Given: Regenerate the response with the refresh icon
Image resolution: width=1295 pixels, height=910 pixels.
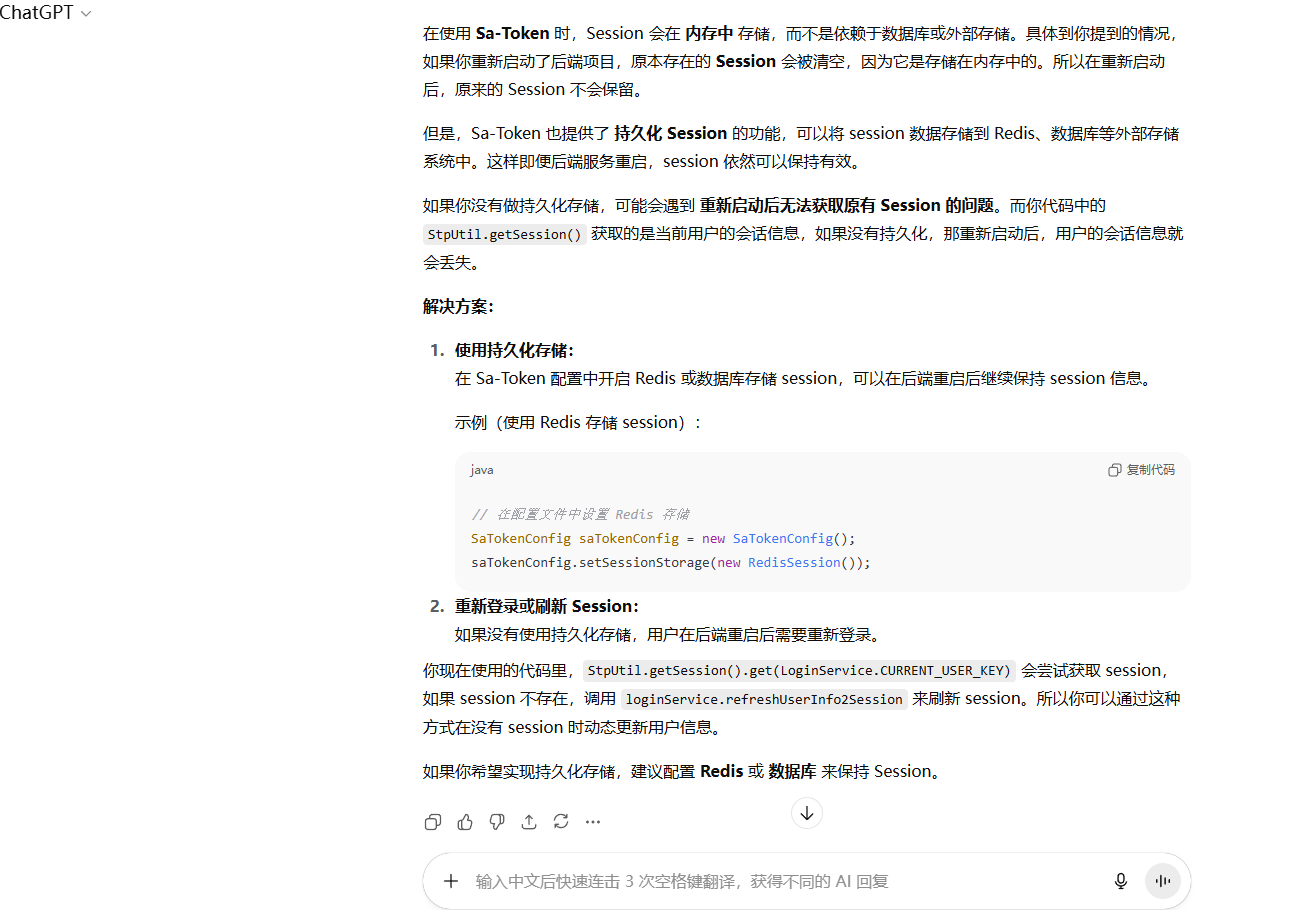Looking at the screenshot, I should pyautogui.click(x=561, y=822).
